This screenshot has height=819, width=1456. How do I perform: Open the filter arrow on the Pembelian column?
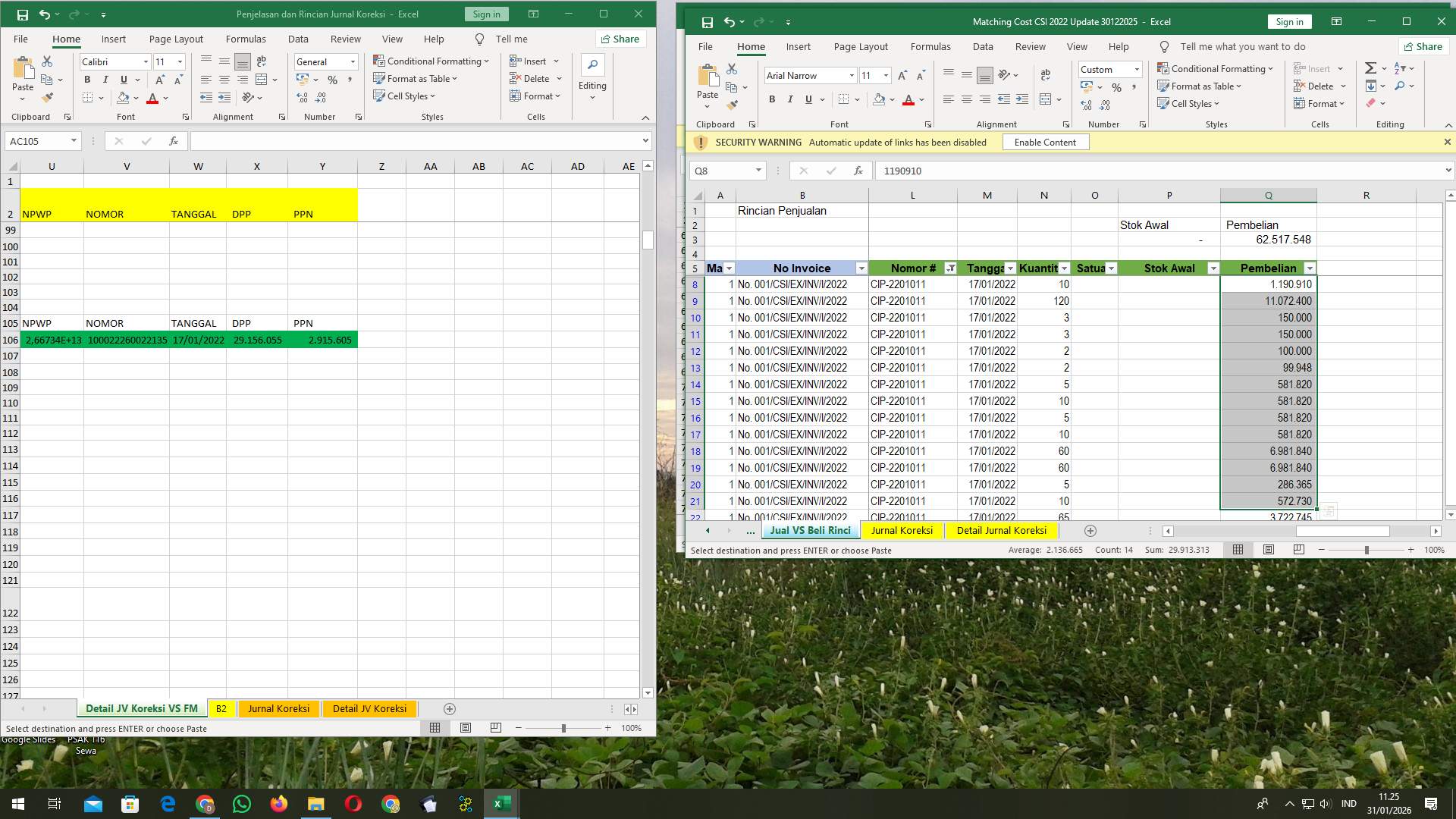[1310, 268]
